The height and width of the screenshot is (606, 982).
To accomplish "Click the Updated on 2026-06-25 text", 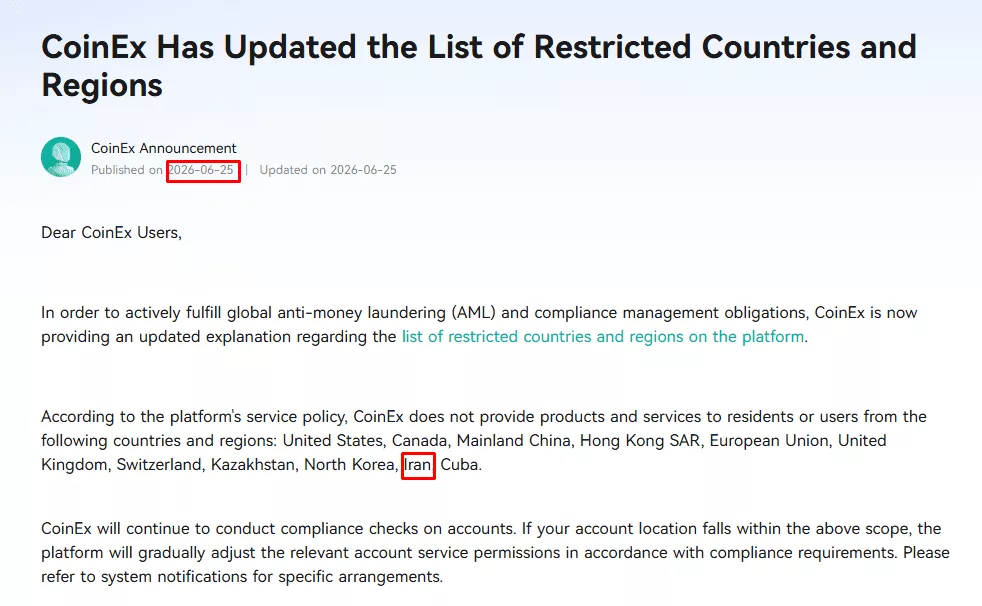I will coord(328,170).
